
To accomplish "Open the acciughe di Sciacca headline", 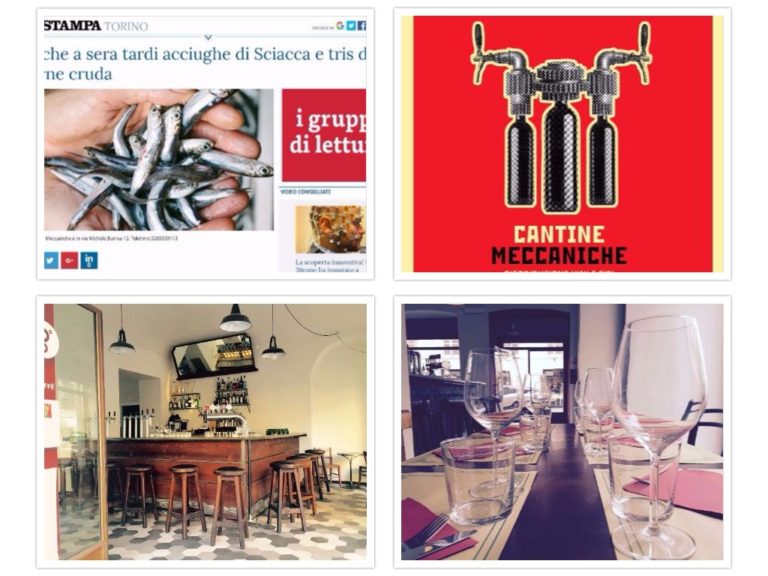I will [x=205, y=64].
